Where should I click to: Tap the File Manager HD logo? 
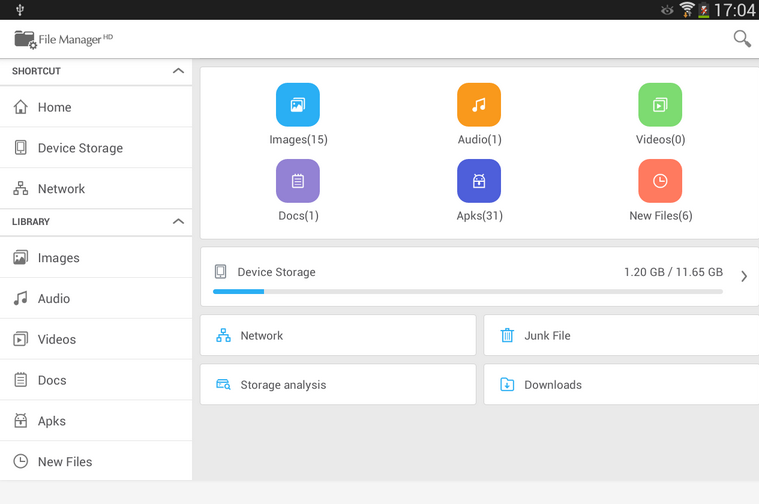click(x=62, y=39)
